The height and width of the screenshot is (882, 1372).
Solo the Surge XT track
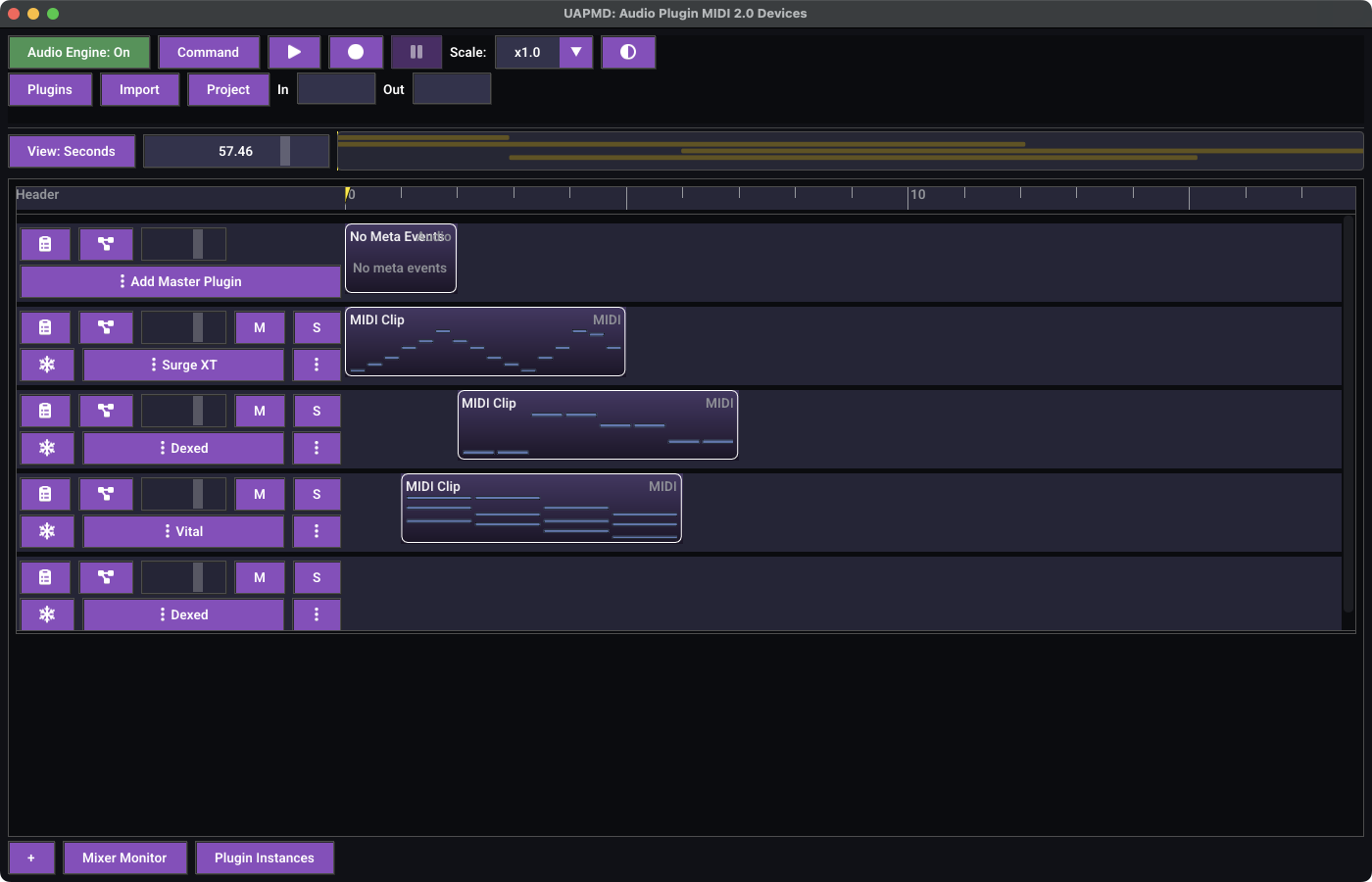point(317,327)
